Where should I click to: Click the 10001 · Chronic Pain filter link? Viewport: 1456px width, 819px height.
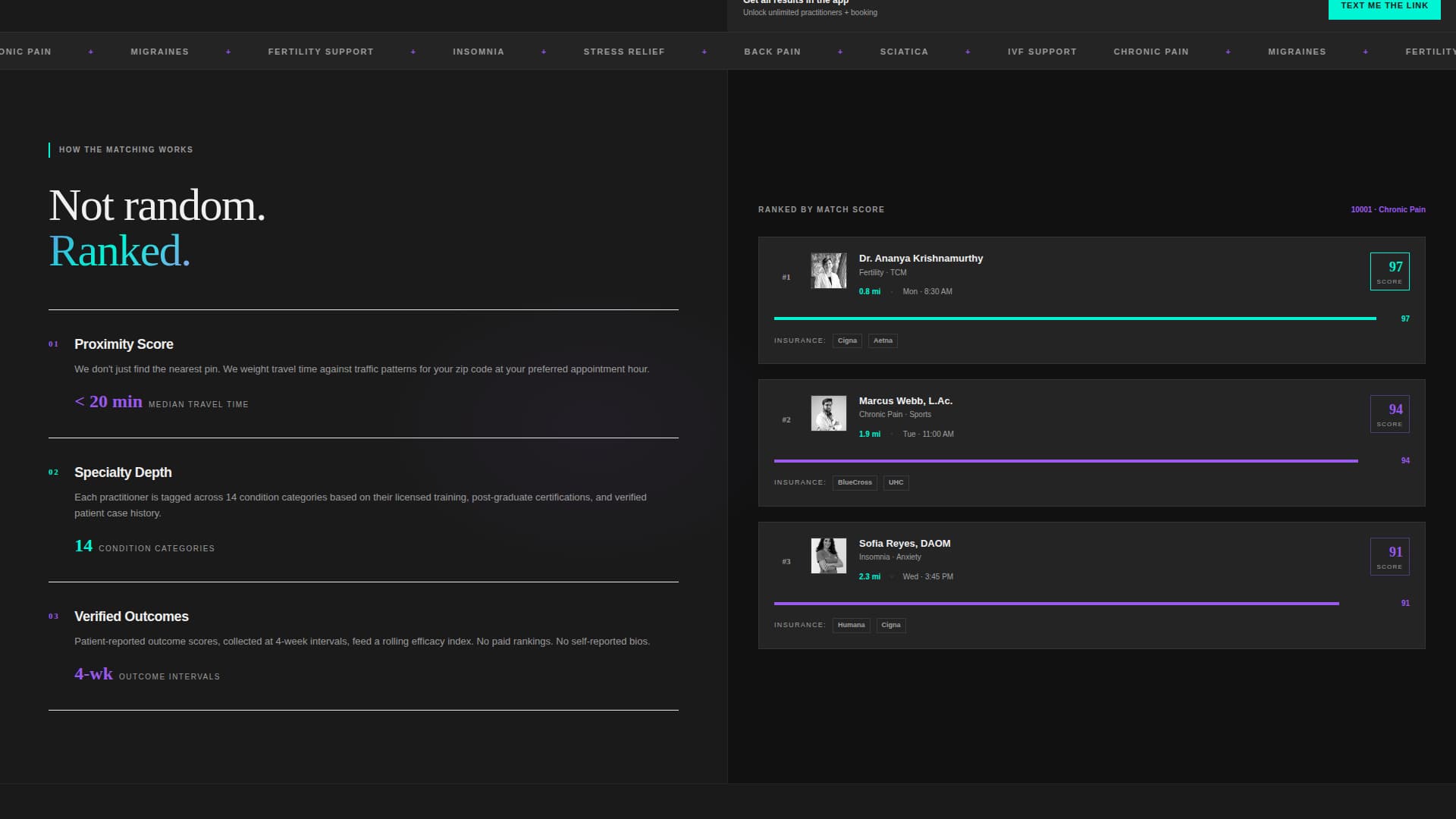click(1388, 210)
